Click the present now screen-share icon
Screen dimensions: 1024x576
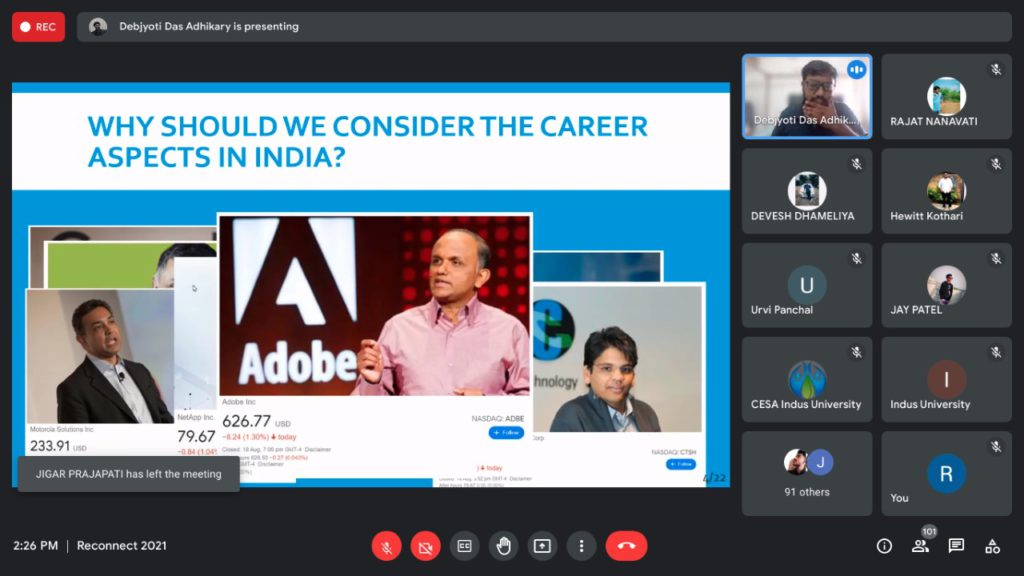point(542,546)
